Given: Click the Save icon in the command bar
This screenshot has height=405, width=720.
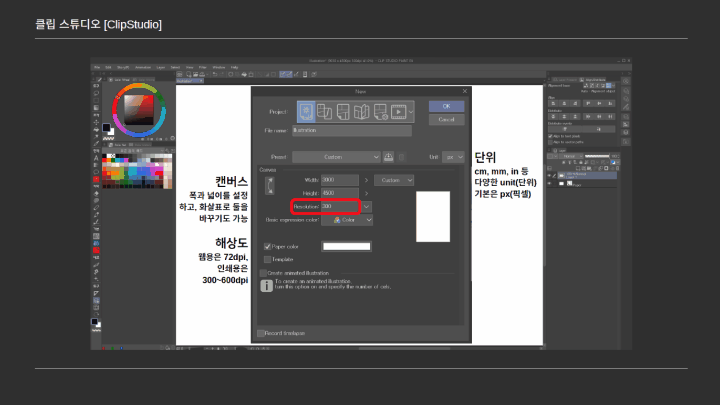Looking at the screenshot, I should (x=202, y=74).
